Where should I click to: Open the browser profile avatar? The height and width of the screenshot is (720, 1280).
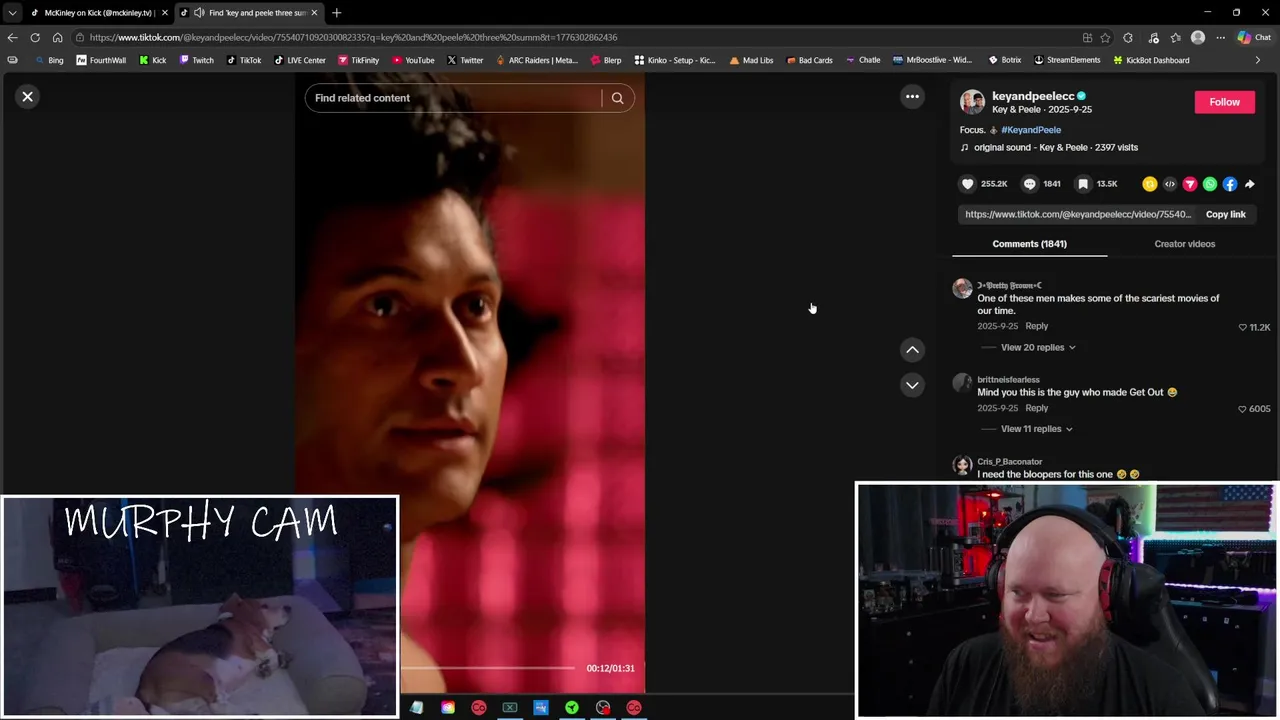click(1198, 38)
